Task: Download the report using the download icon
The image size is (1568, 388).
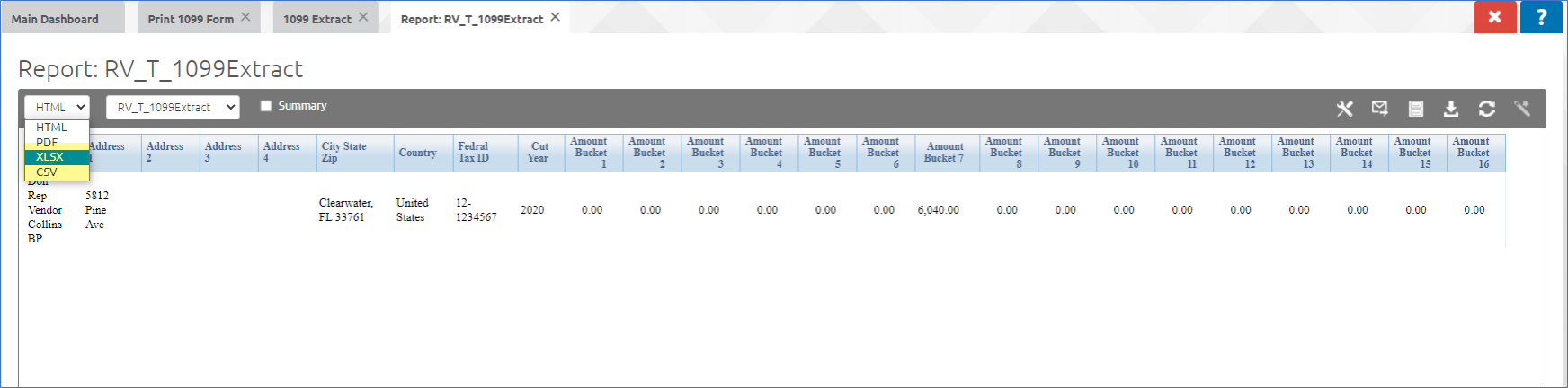Action: (x=1450, y=109)
